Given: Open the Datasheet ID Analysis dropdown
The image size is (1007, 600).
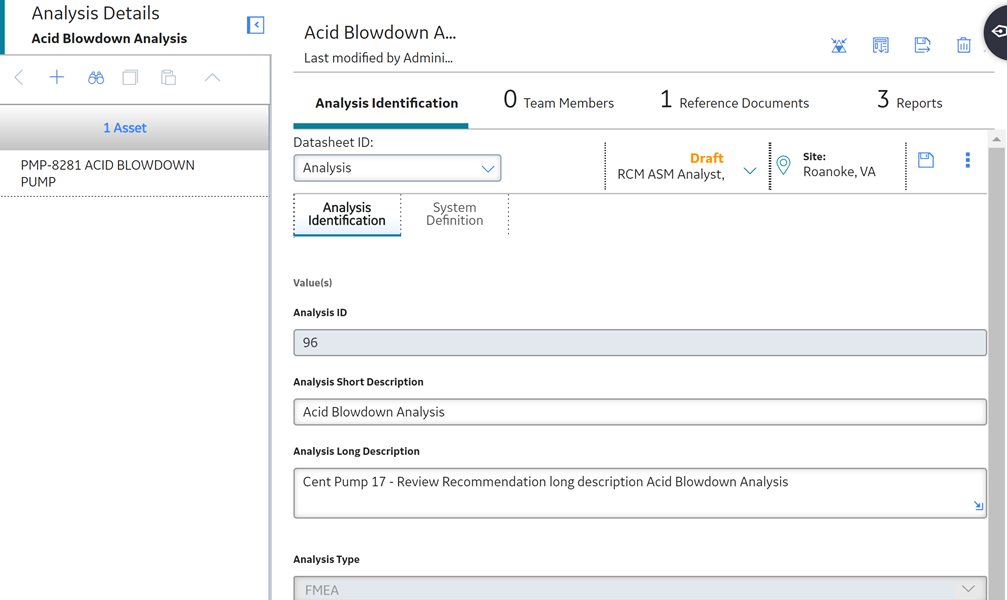Looking at the screenshot, I should coord(397,168).
